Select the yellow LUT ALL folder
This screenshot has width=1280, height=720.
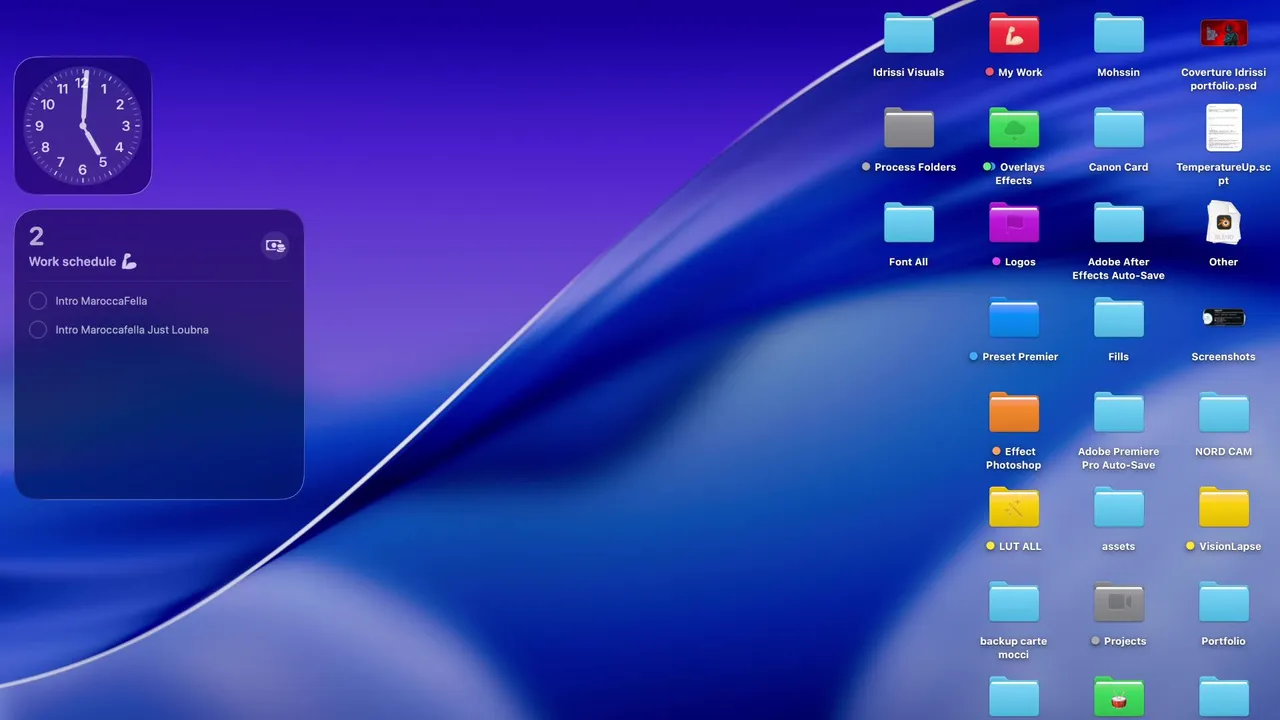[1014, 508]
